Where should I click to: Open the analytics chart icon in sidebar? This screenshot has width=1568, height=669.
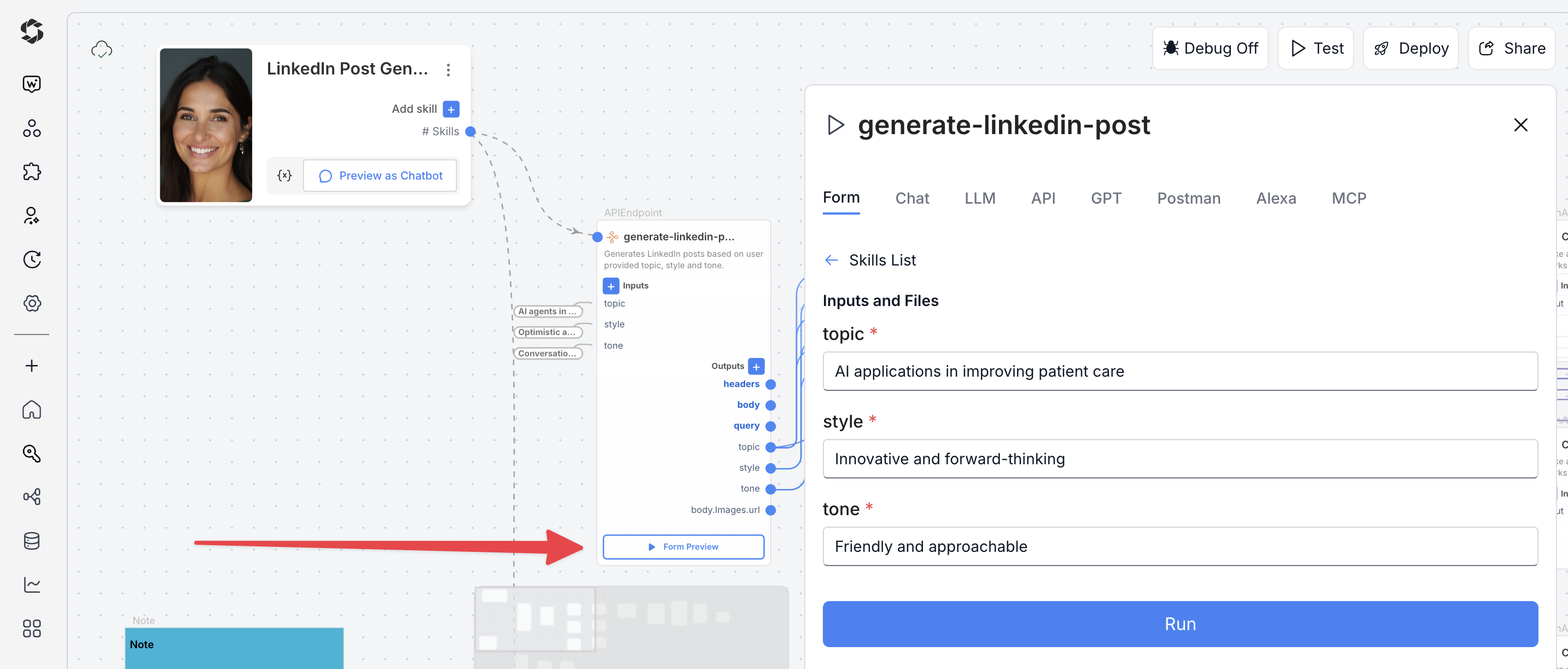tap(32, 585)
